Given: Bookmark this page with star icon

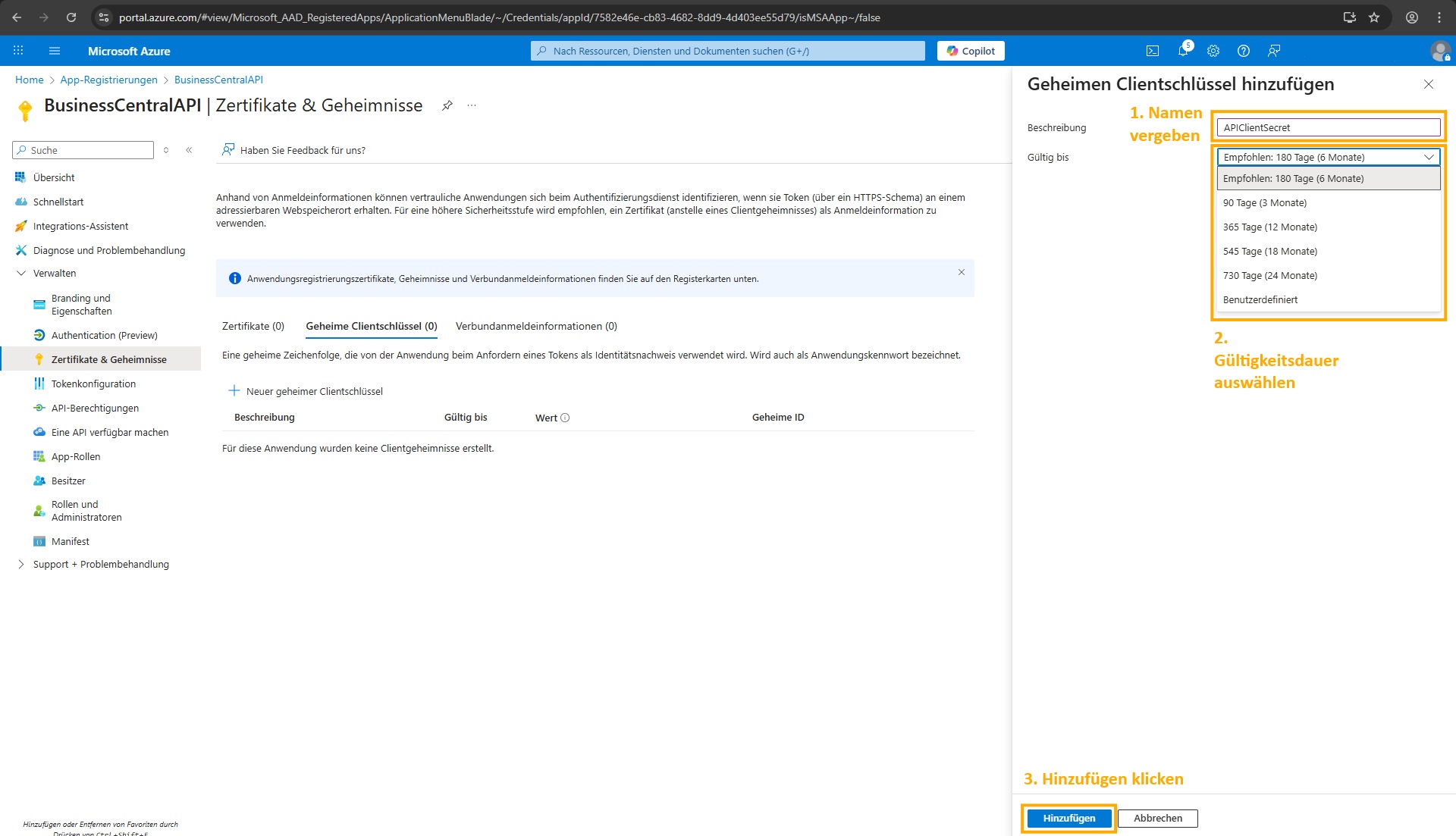Looking at the screenshot, I should point(1374,17).
